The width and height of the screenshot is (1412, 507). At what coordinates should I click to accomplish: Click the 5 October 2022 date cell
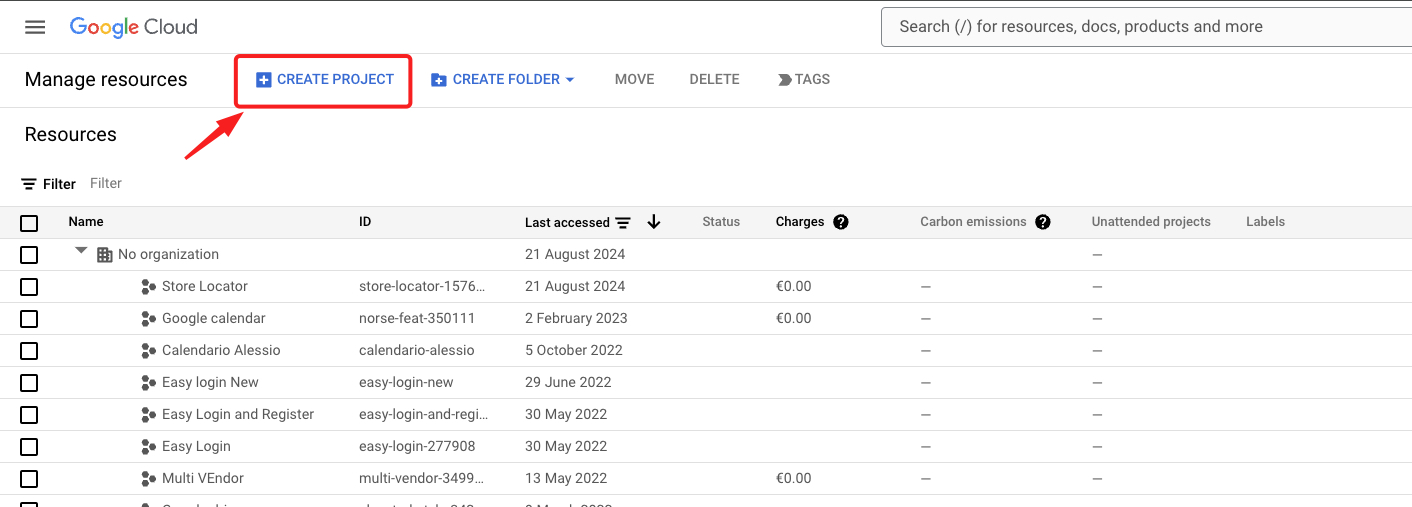574,351
